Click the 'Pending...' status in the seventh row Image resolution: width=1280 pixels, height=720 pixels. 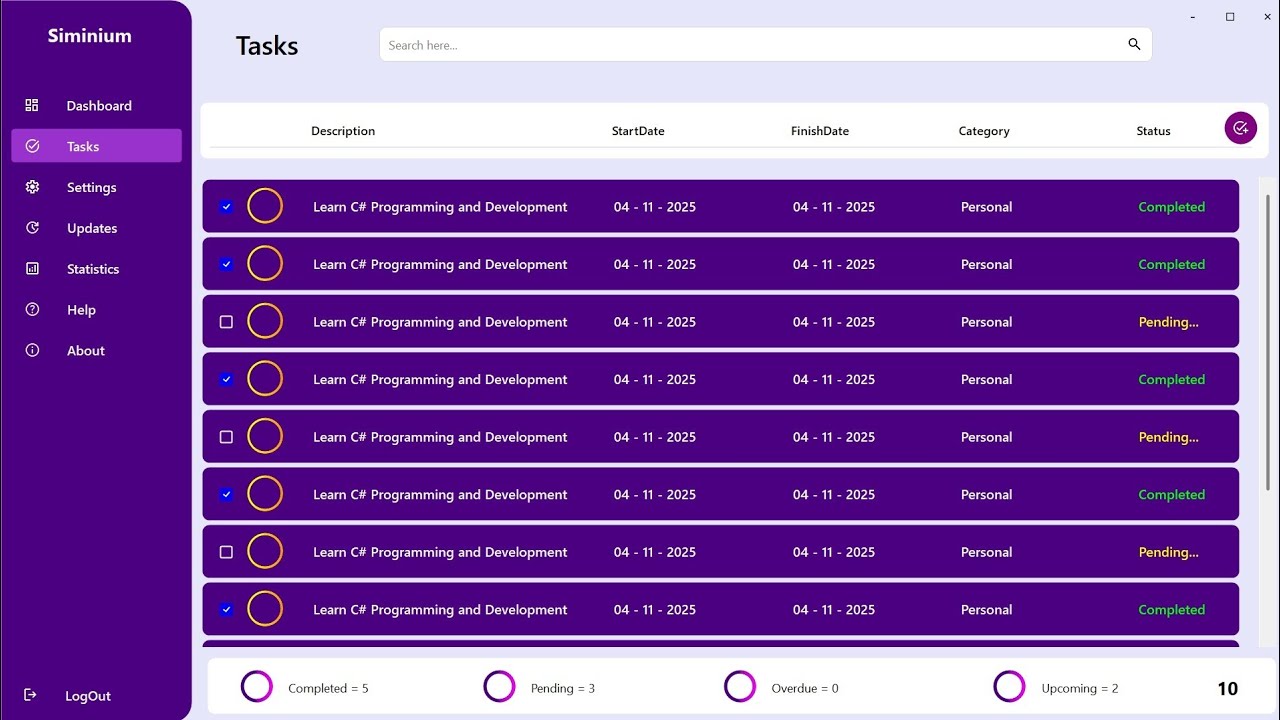[x=1168, y=552]
